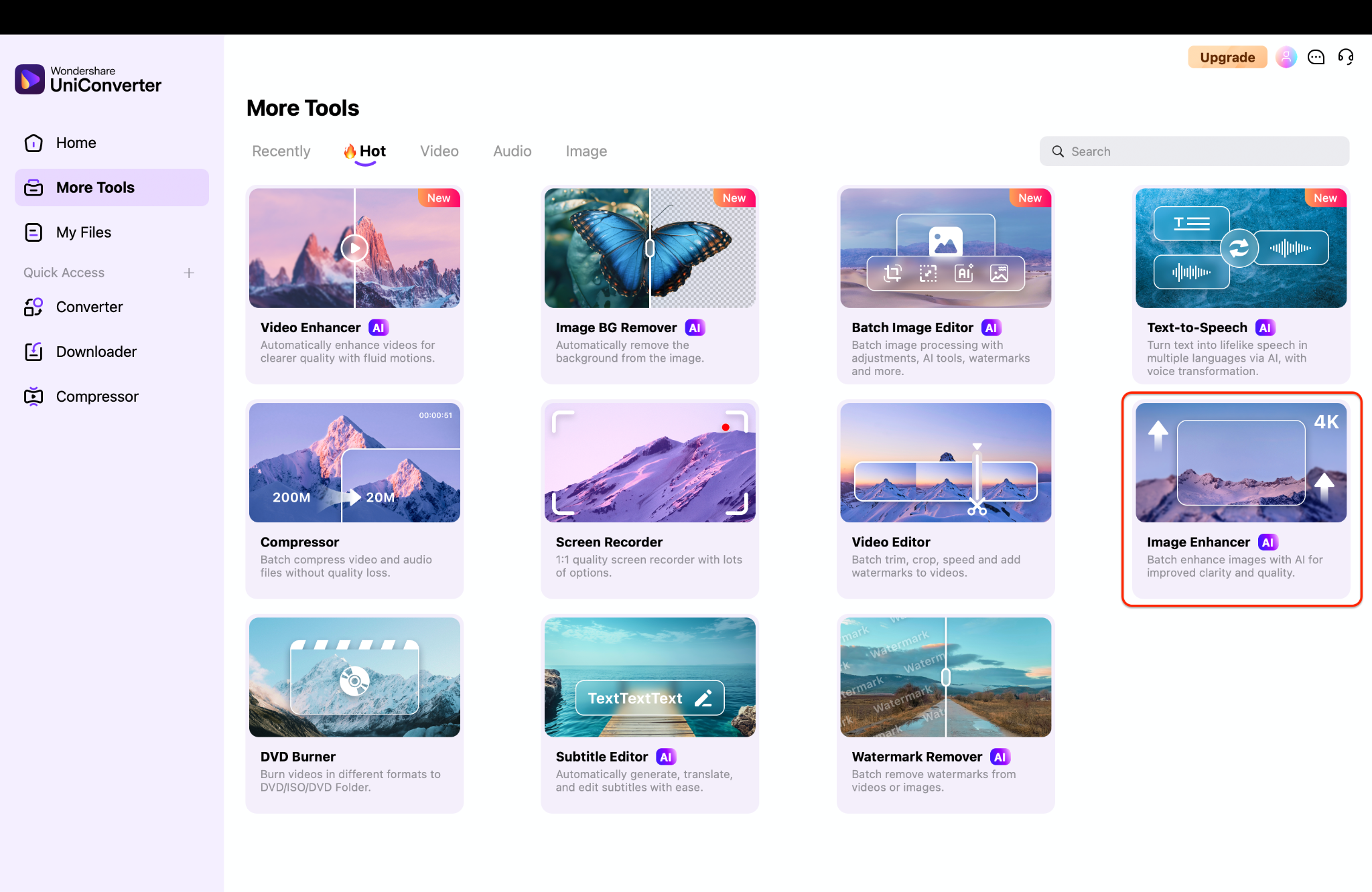Open Downloader from Quick Access

click(112, 352)
